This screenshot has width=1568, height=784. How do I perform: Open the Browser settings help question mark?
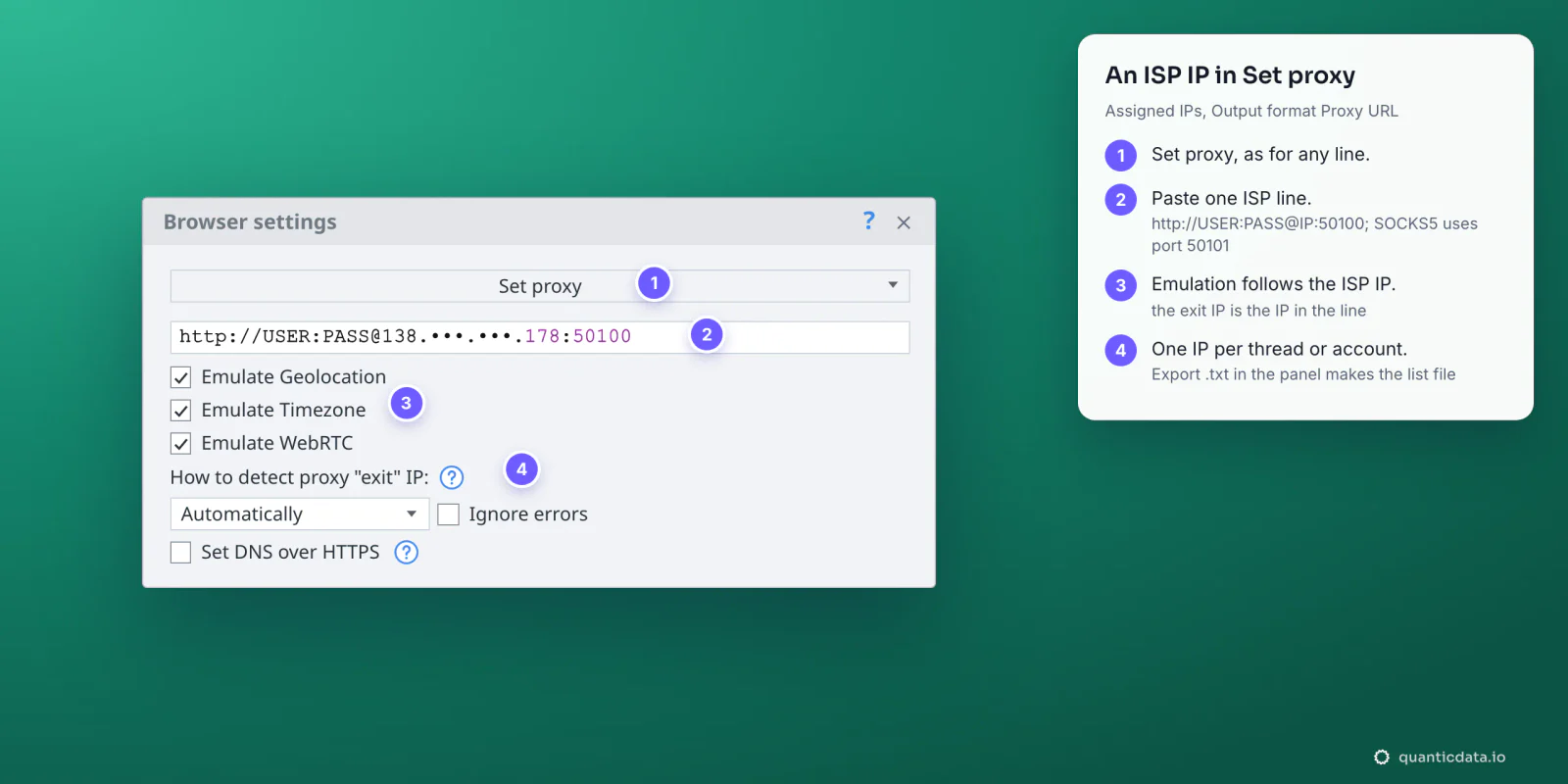click(x=868, y=220)
